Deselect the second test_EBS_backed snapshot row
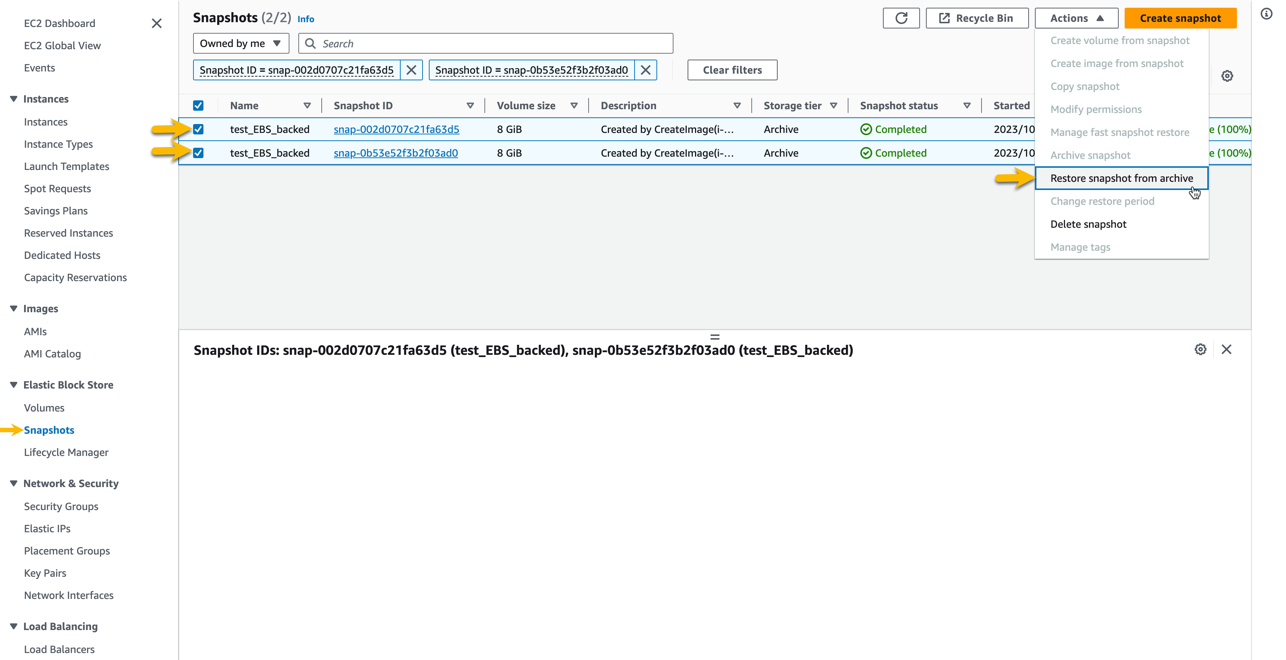The width and height of the screenshot is (1286, 660). 198,153
